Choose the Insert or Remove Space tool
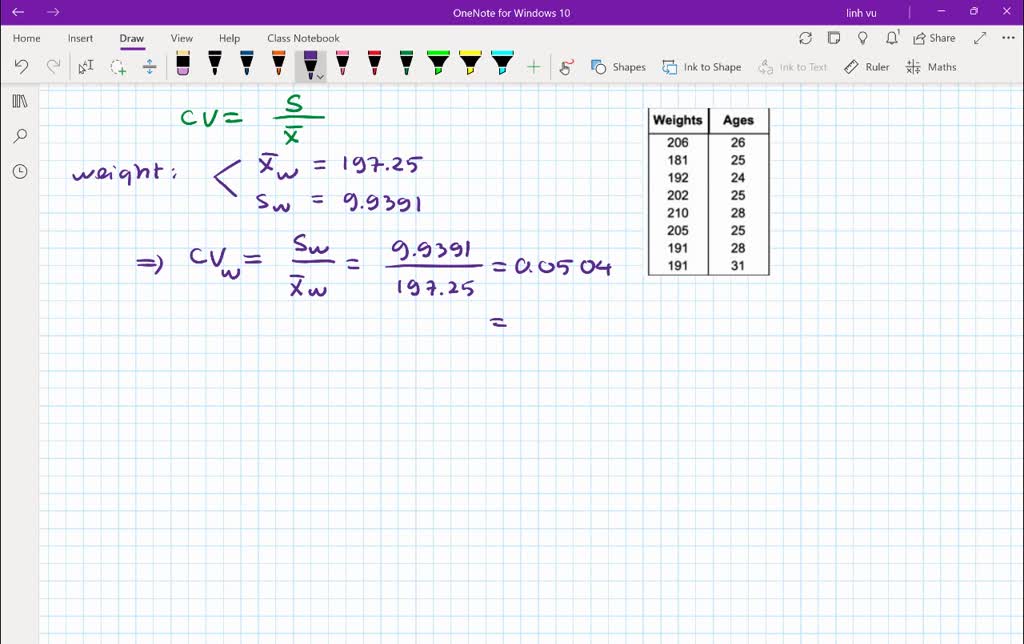Image resolution: width=1024 pixels, height=644 pixels. pyautogui.click(x=150, y=67)
